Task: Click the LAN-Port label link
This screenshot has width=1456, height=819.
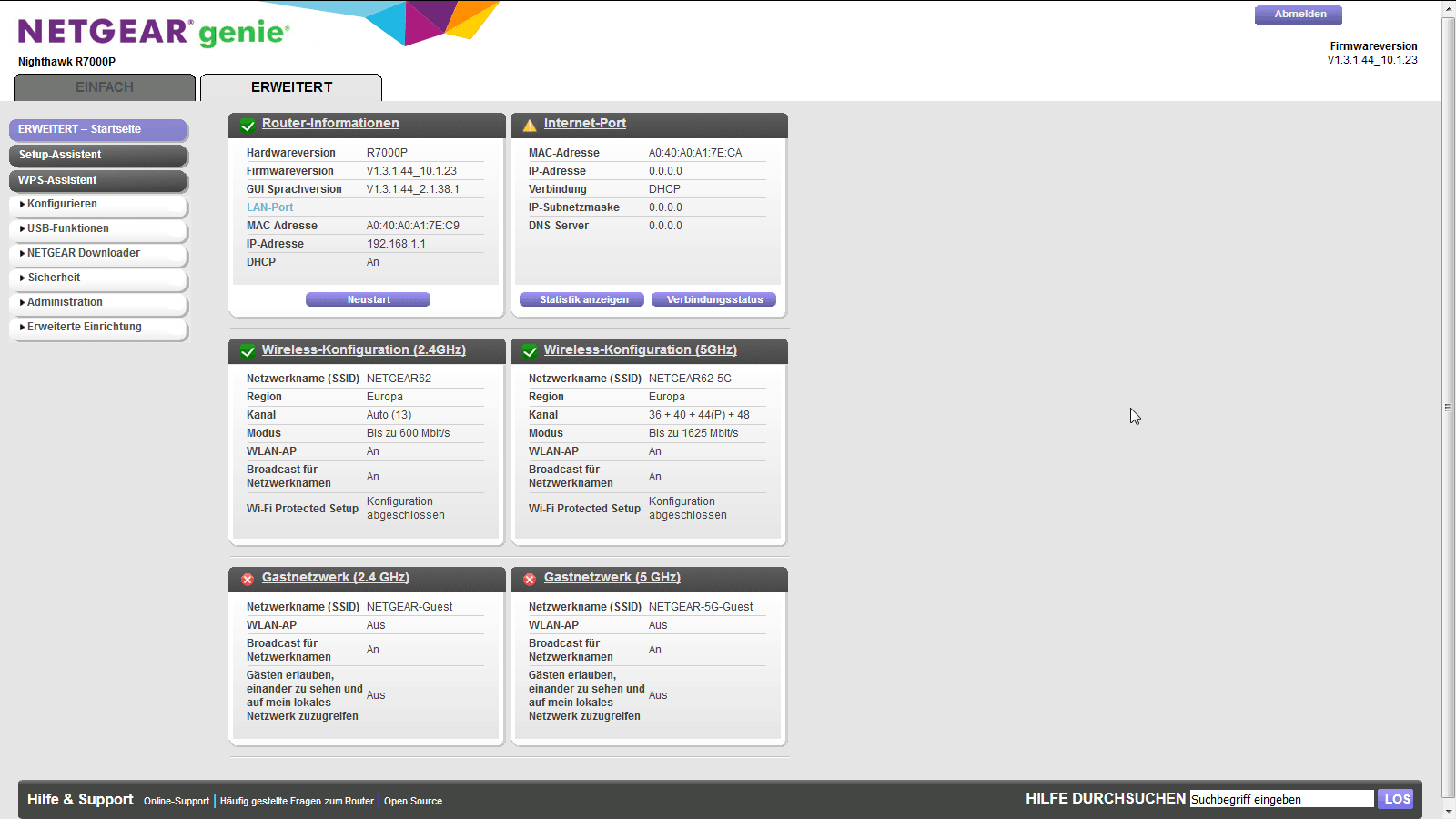Action: coord(270,207)
